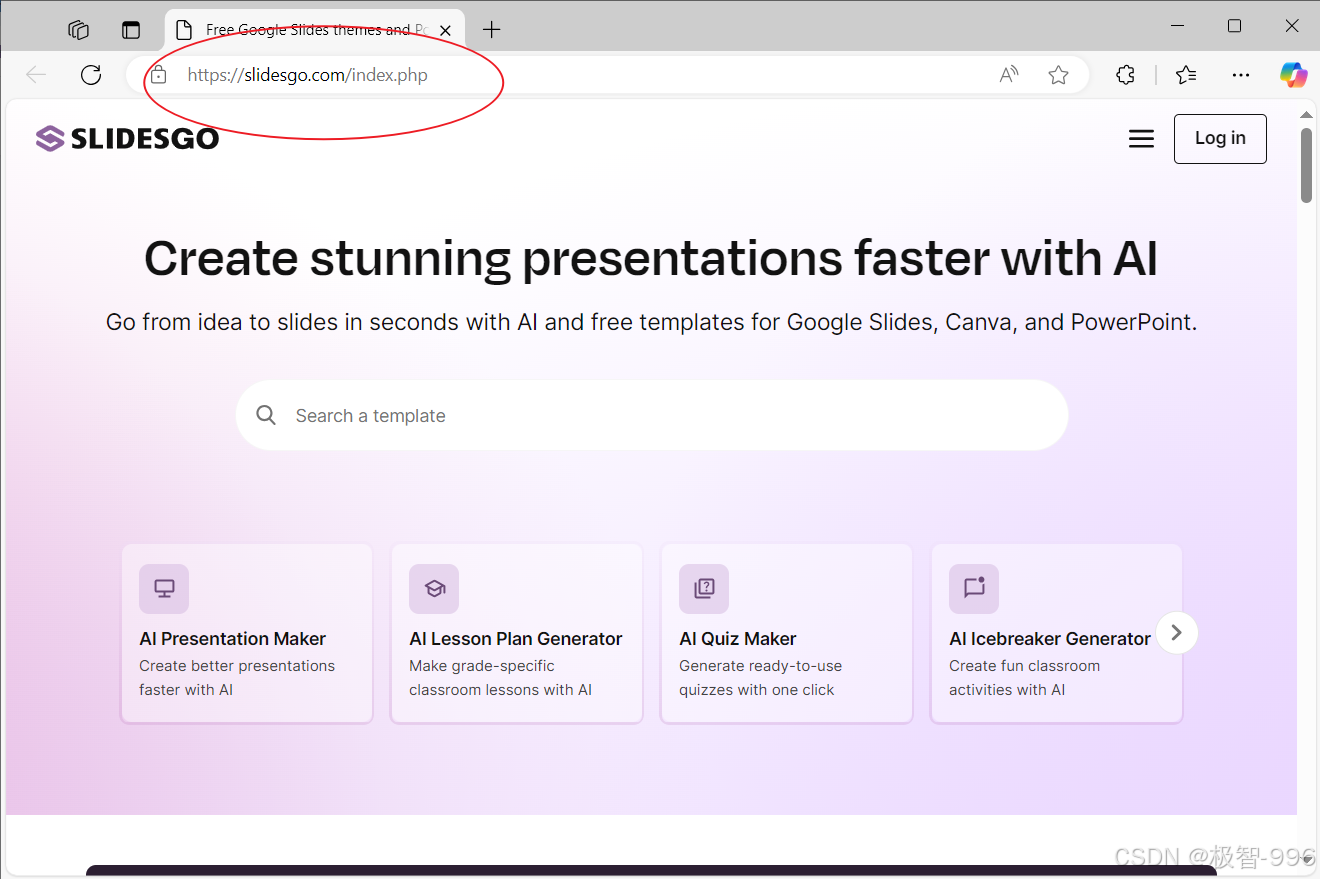Click 'Make grade-specific classroom lessons with AI' text
1320x879 pixels.
(x=500, y=678)
